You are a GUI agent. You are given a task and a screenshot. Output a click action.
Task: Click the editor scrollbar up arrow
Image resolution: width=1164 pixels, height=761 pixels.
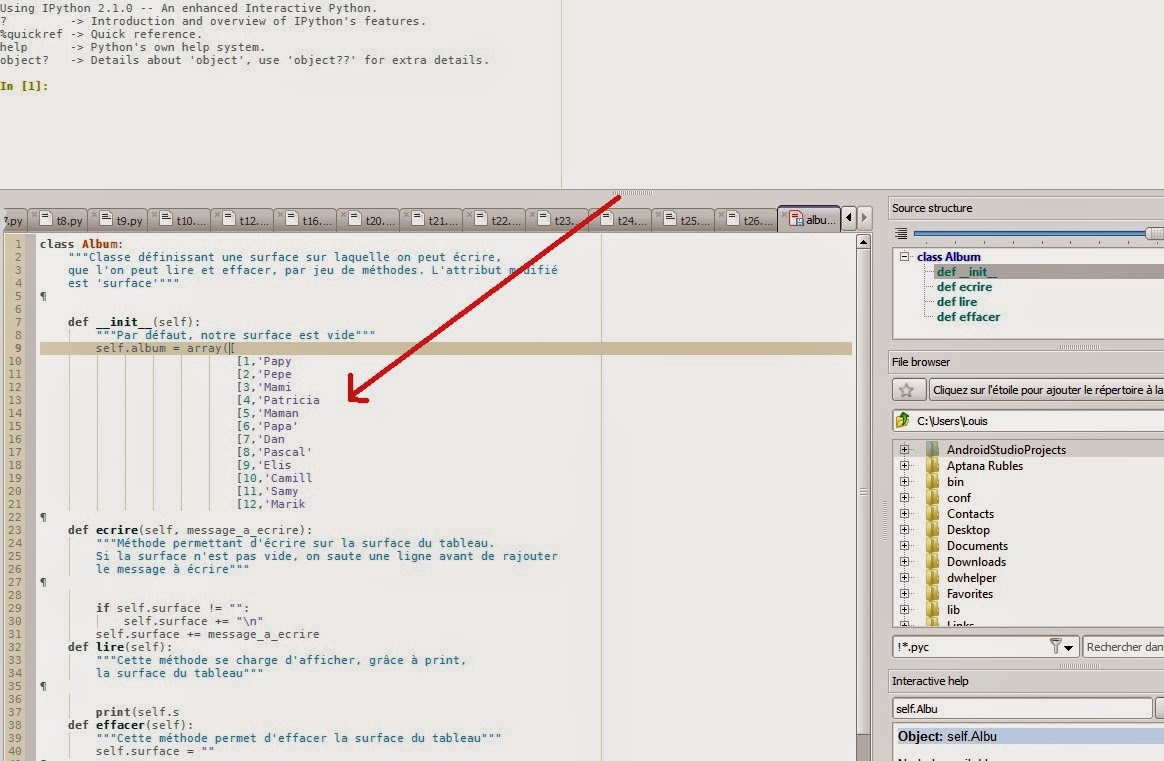pos(863,241)
